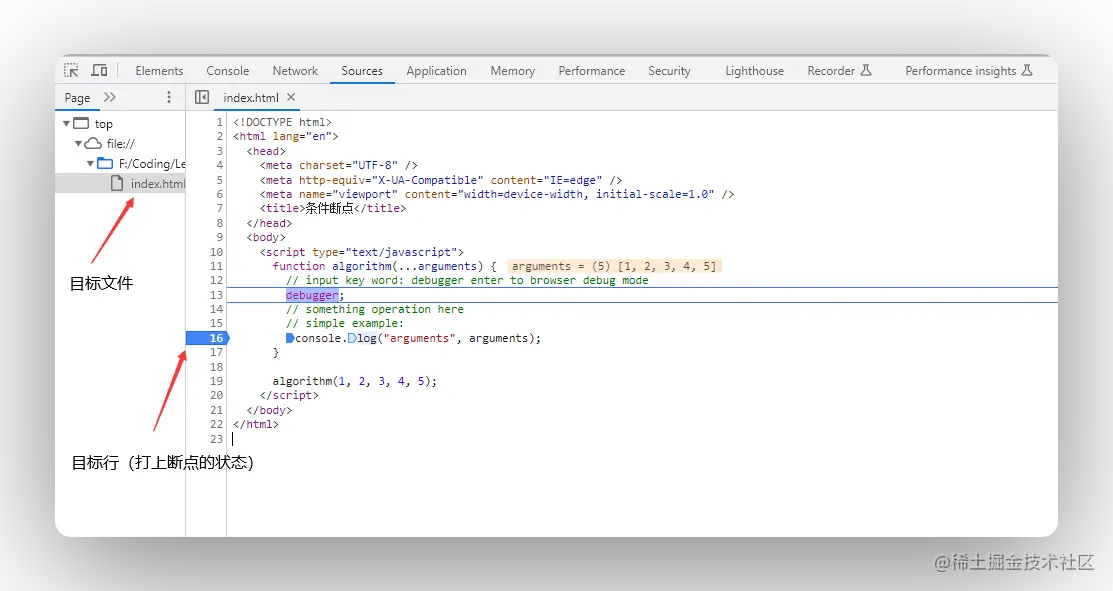The height and width of the screenshot is (591, 1113).
Task: Click the algorithm(1, 2, 3, 4, 5) call
Action: coord(355,381)
